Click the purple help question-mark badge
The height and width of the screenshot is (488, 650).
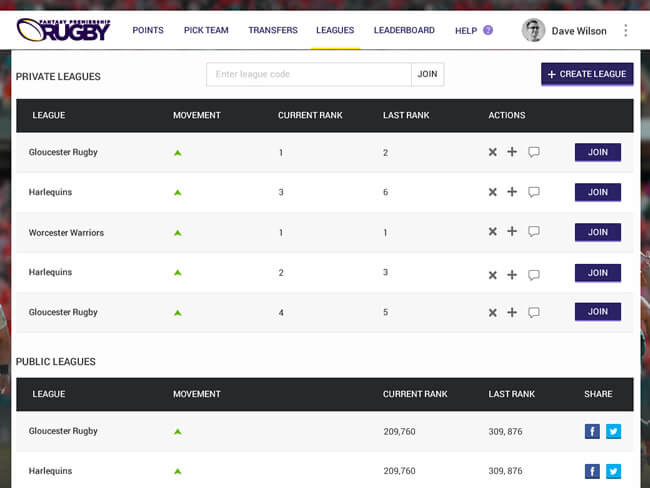click(488, 30)
